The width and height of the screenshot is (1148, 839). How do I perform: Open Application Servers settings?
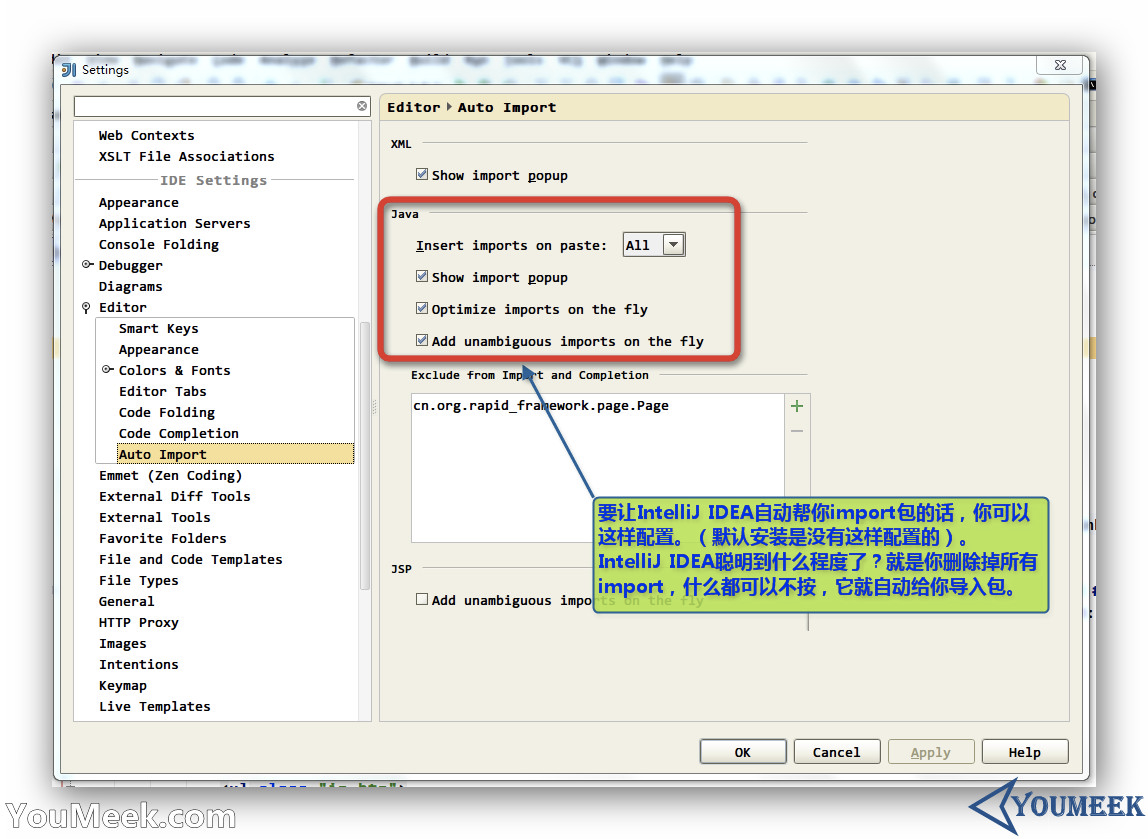pyautogui.click(x=174, y=223)
